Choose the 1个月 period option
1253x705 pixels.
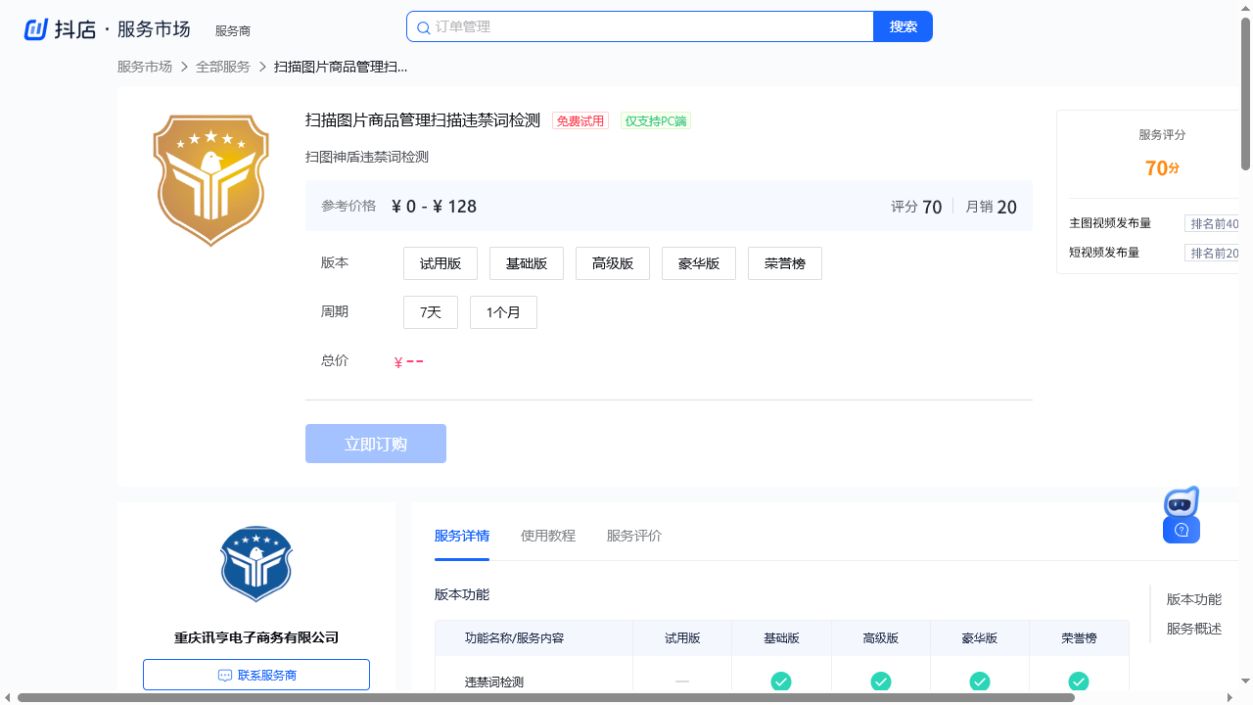(x=503, y=312)
